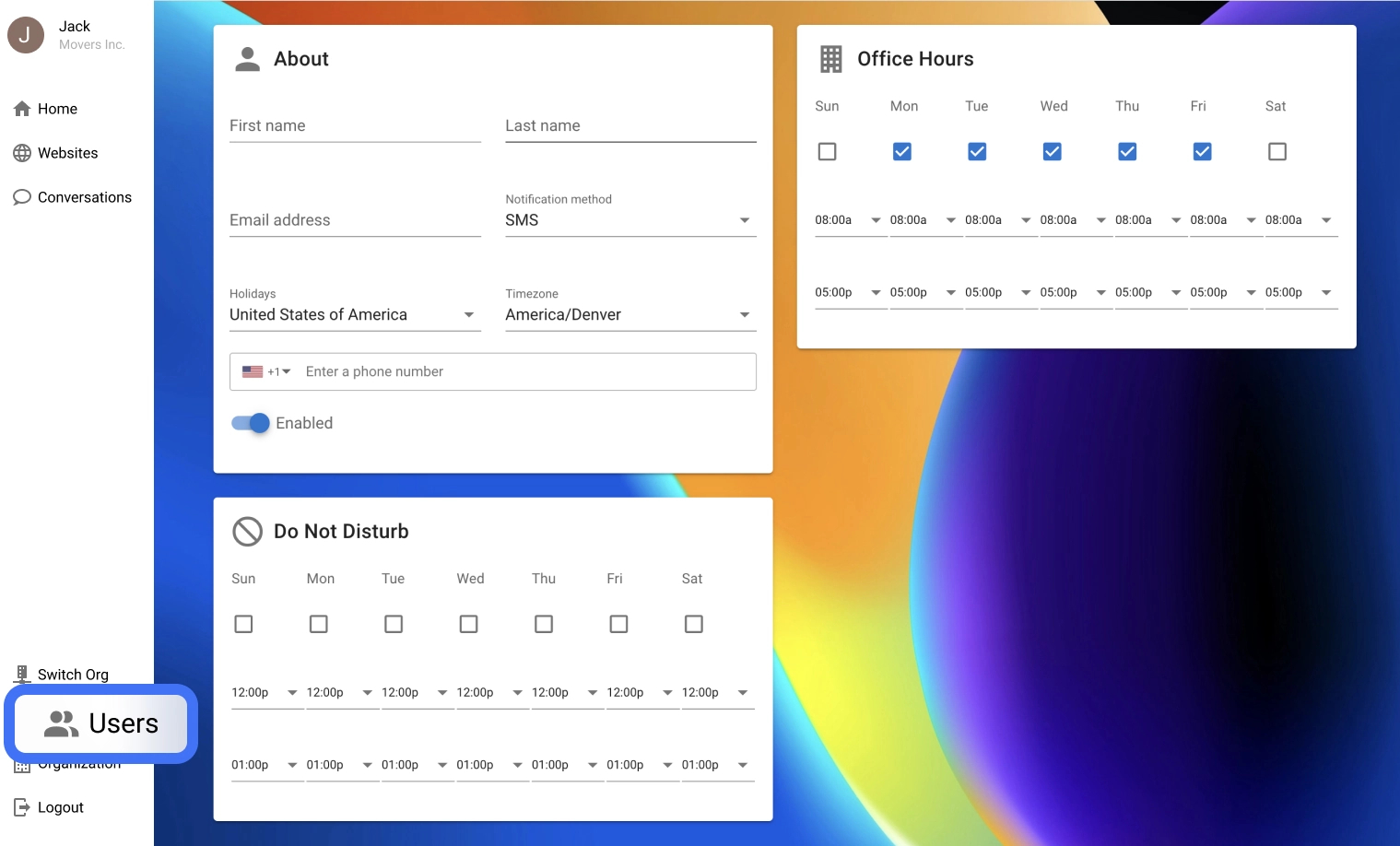Uncheck the Wed Office Hours checkbox
This screenshot has height=846, width=1400.
tap(1053, 151)
